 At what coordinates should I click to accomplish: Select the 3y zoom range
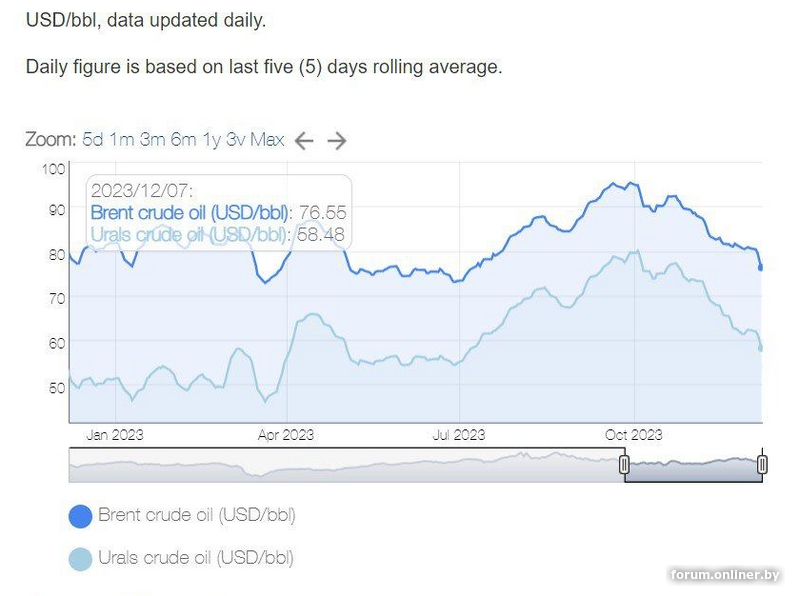pos(235,140)
